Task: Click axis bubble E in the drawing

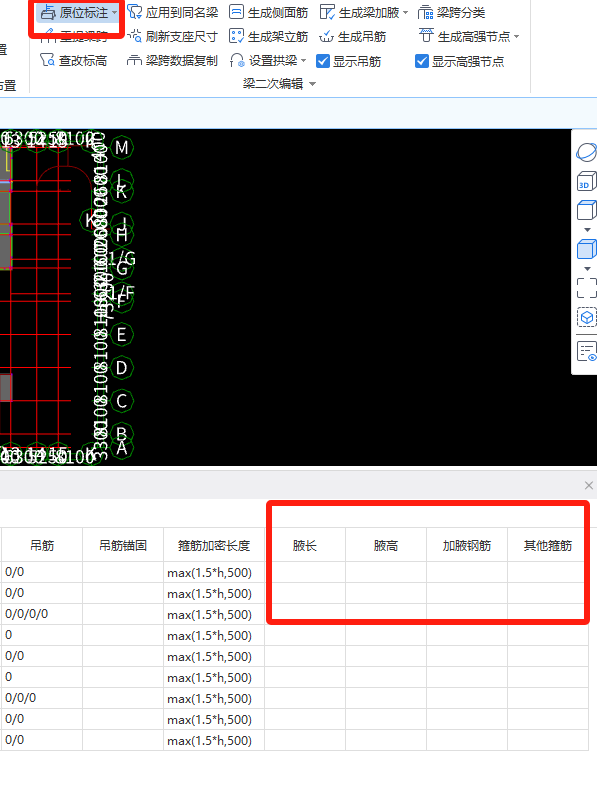Action: pyautogui.click(x=122, y=335)
